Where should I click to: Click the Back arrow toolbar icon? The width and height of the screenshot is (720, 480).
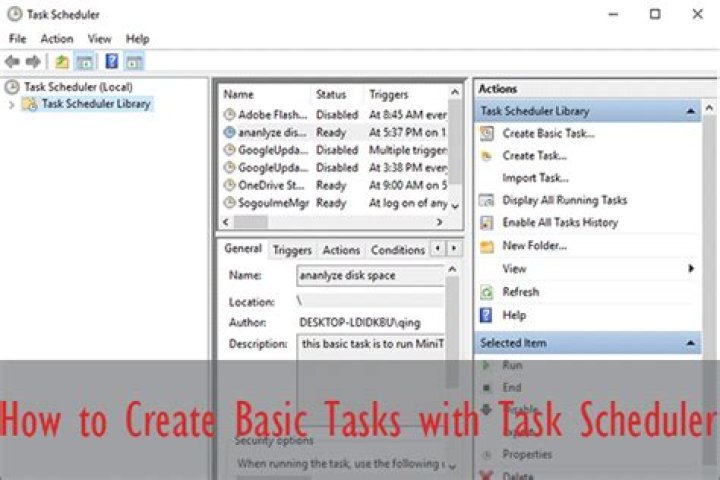(x=12, y=62)
